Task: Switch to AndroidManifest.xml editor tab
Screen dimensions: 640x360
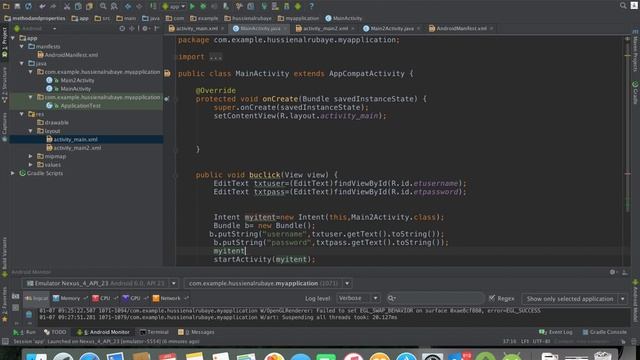Action: coord(461,29)
